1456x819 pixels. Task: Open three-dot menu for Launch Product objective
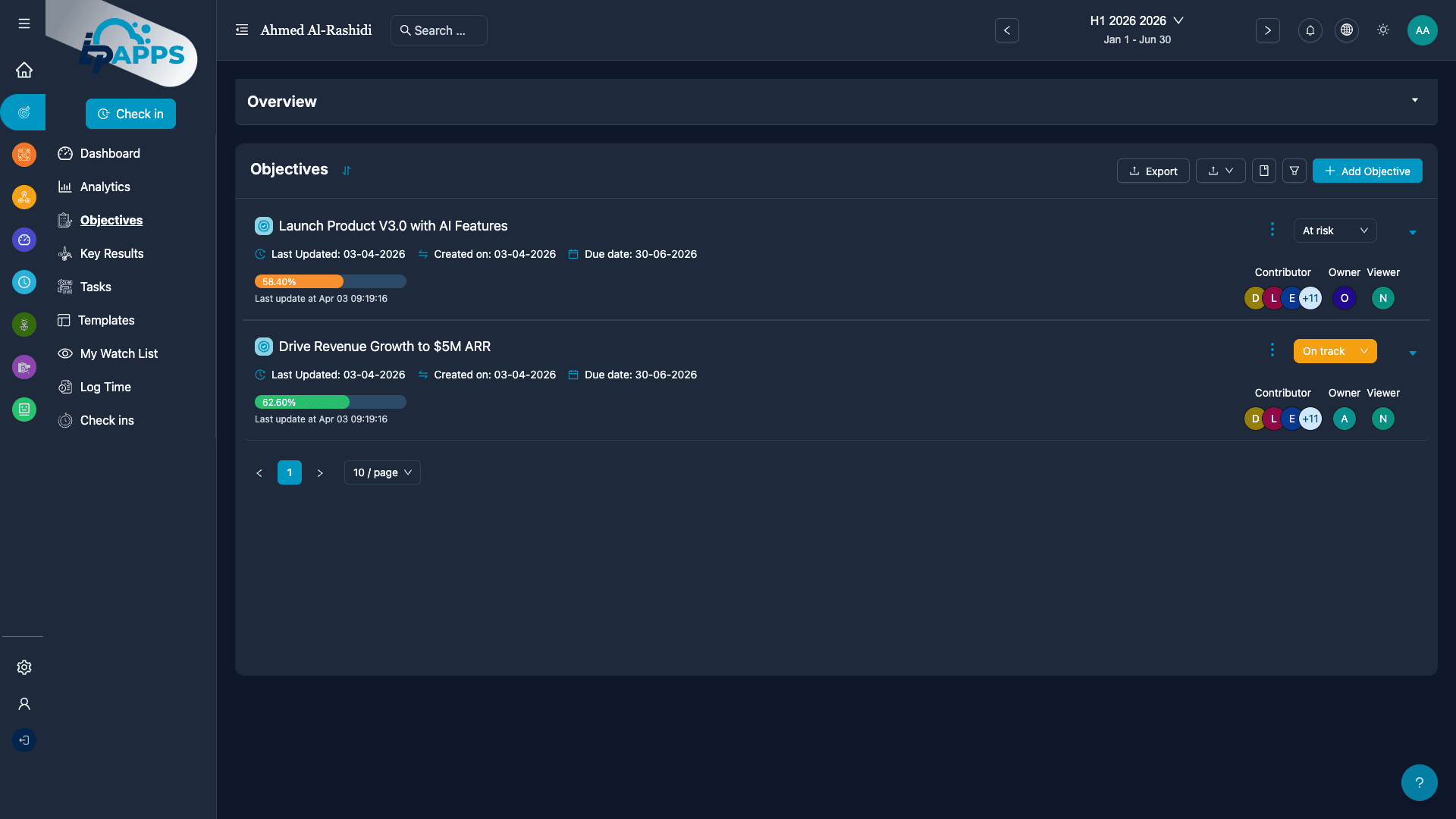coord(1272,229)
